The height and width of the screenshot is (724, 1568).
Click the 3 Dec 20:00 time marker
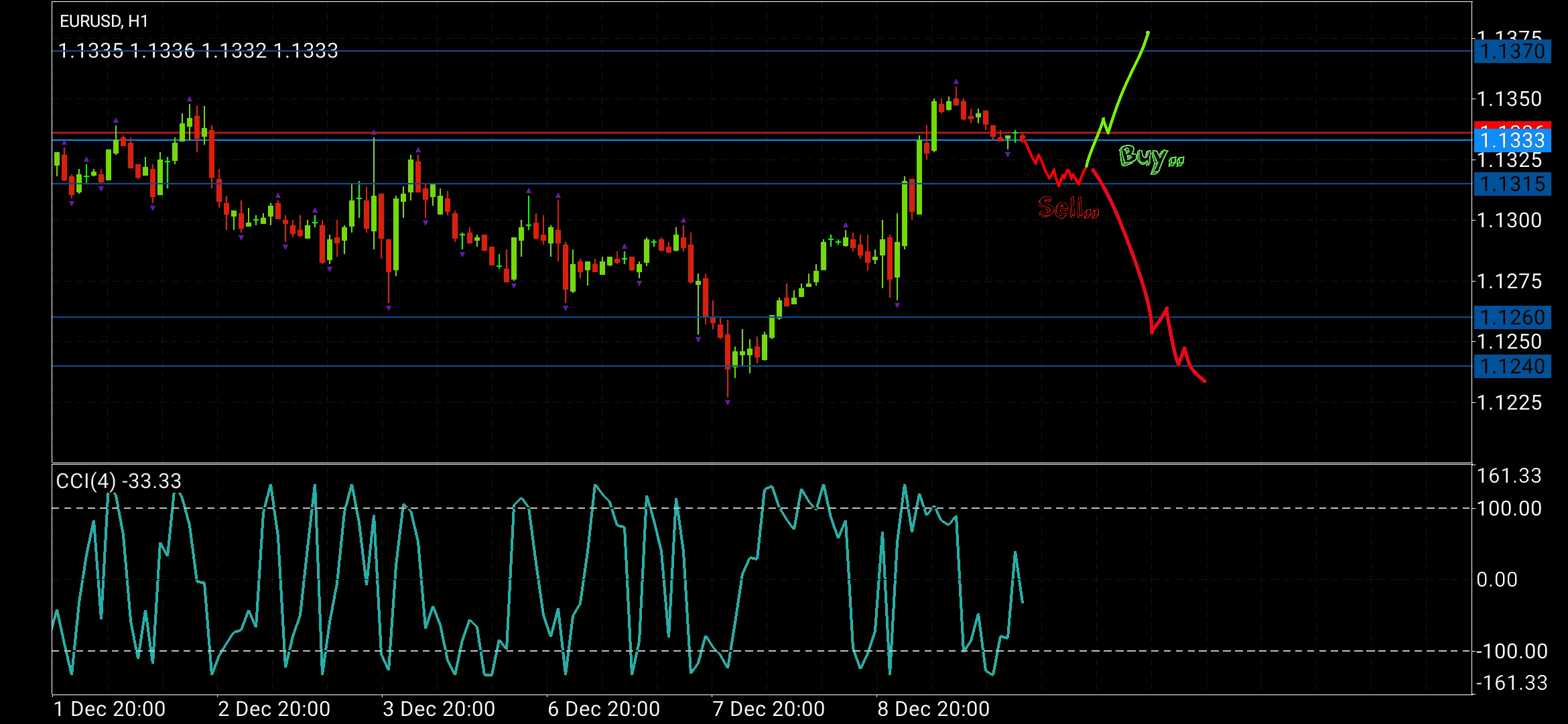439,709
